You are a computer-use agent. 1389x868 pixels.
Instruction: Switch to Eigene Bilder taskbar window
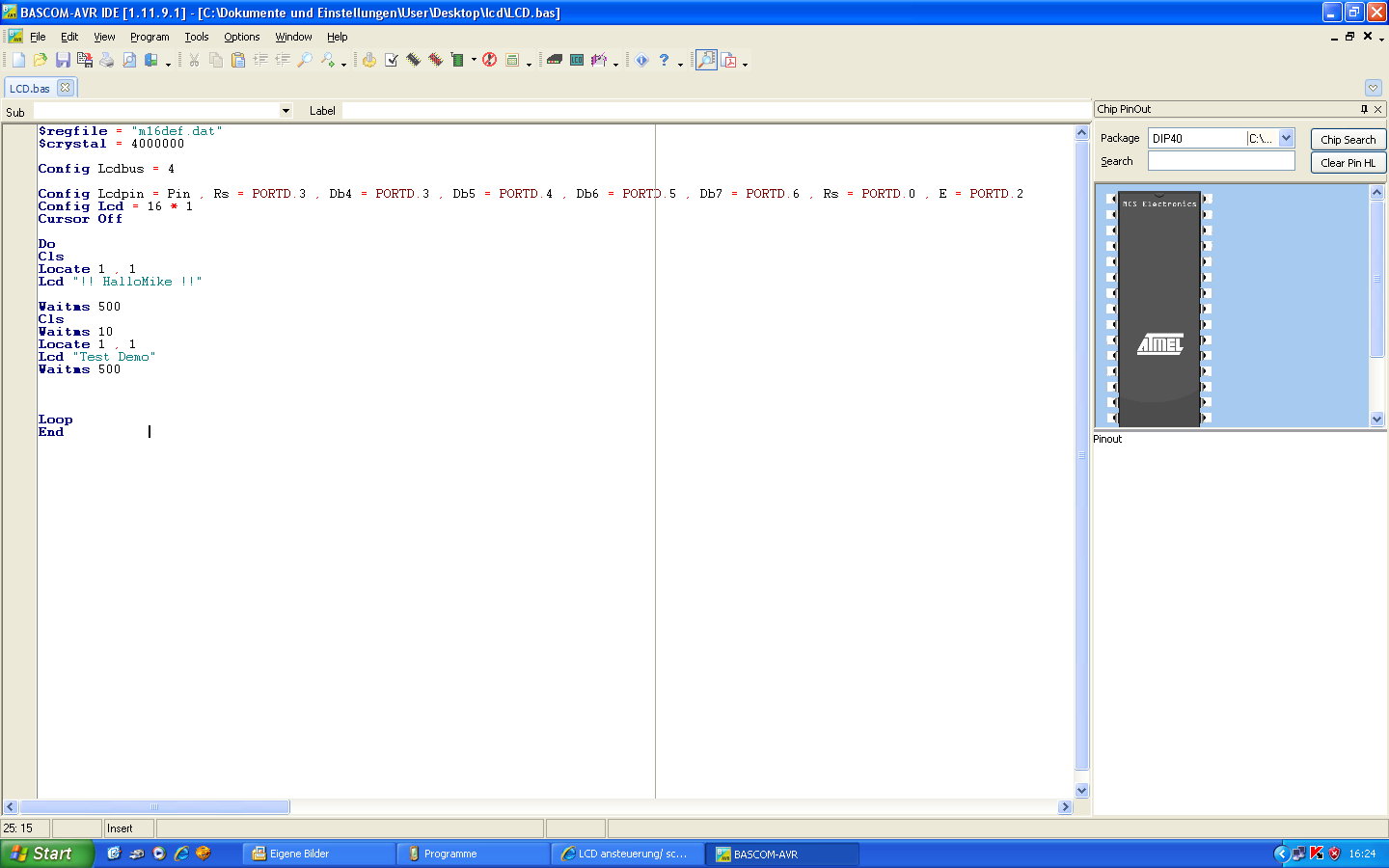(319, 854)
